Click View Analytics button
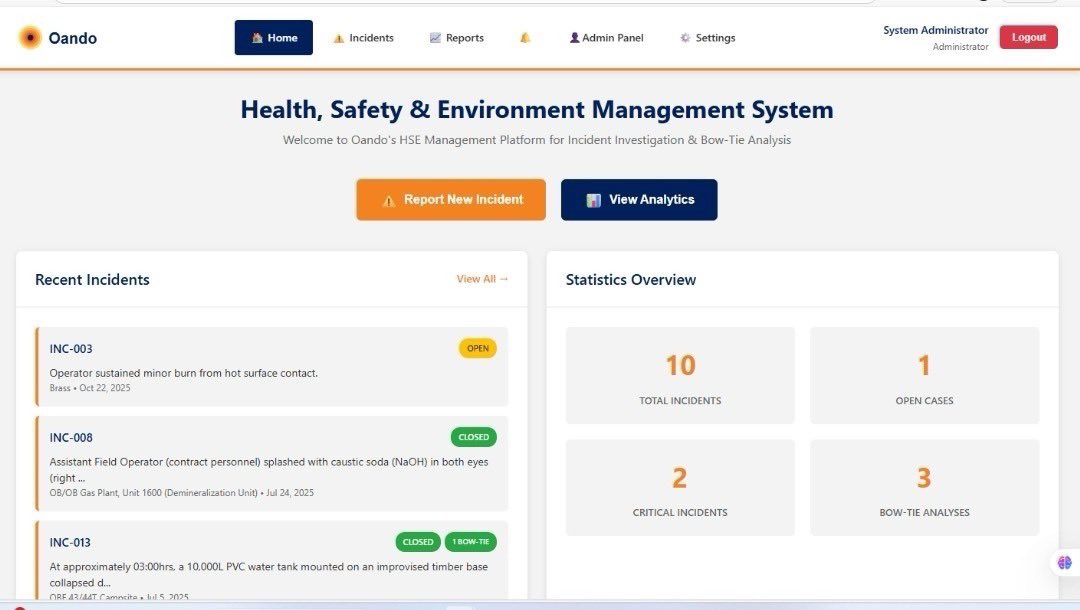The image size is (1080, 610). coord(639,200)
